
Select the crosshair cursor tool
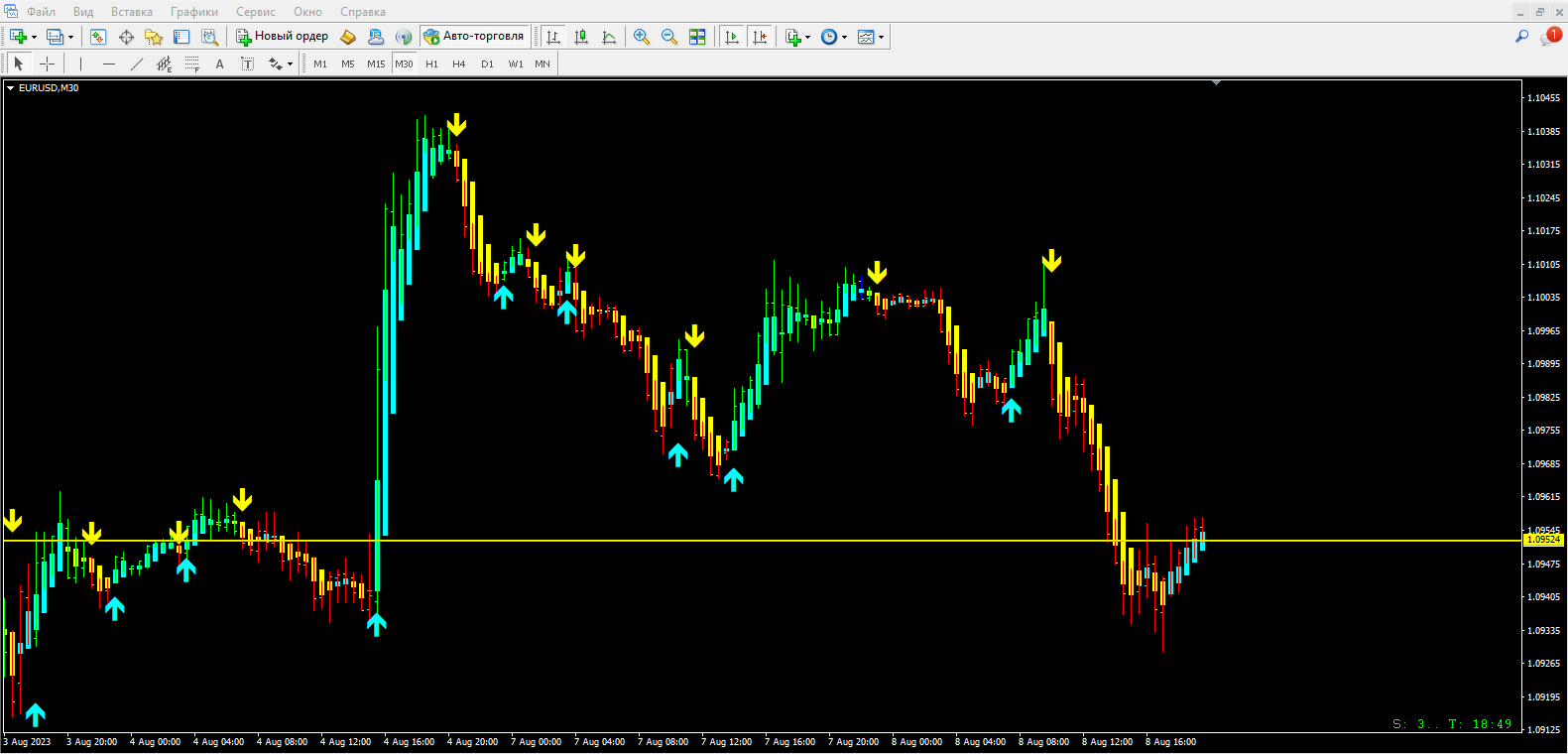[47, 63]
